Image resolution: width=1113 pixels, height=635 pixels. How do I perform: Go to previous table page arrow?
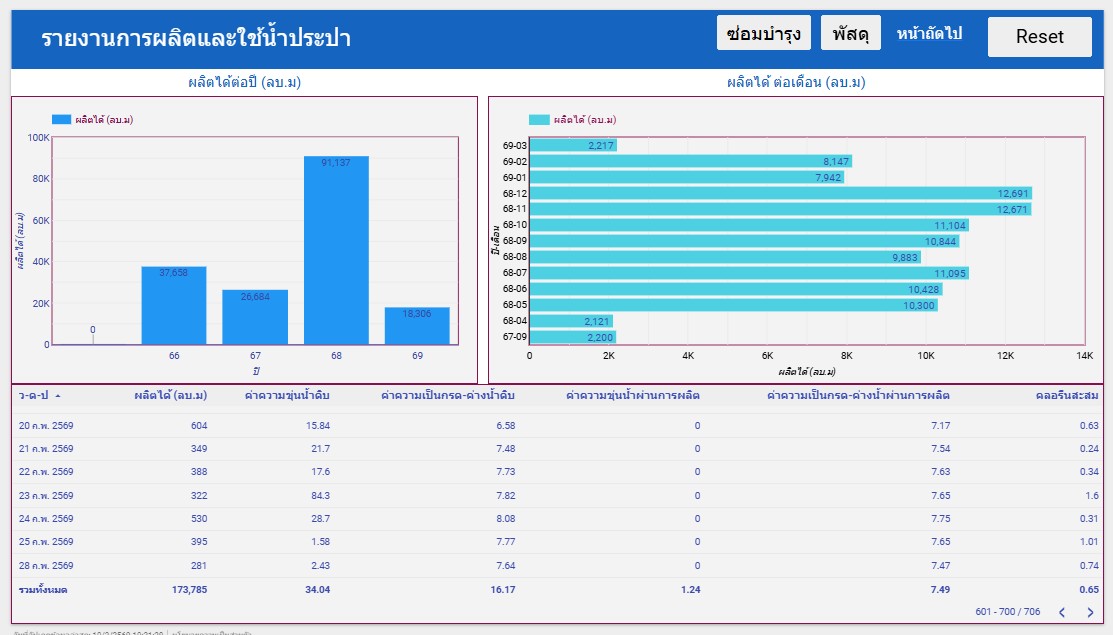[x=1062, y=612]
